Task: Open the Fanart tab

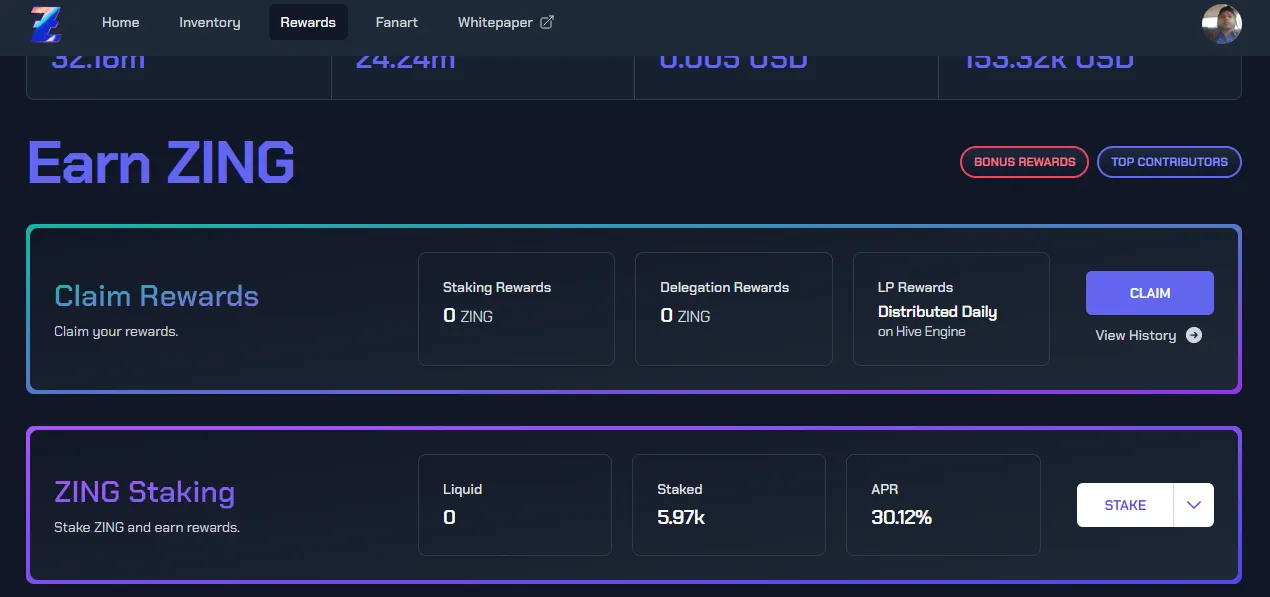Action: click(397, 22)
